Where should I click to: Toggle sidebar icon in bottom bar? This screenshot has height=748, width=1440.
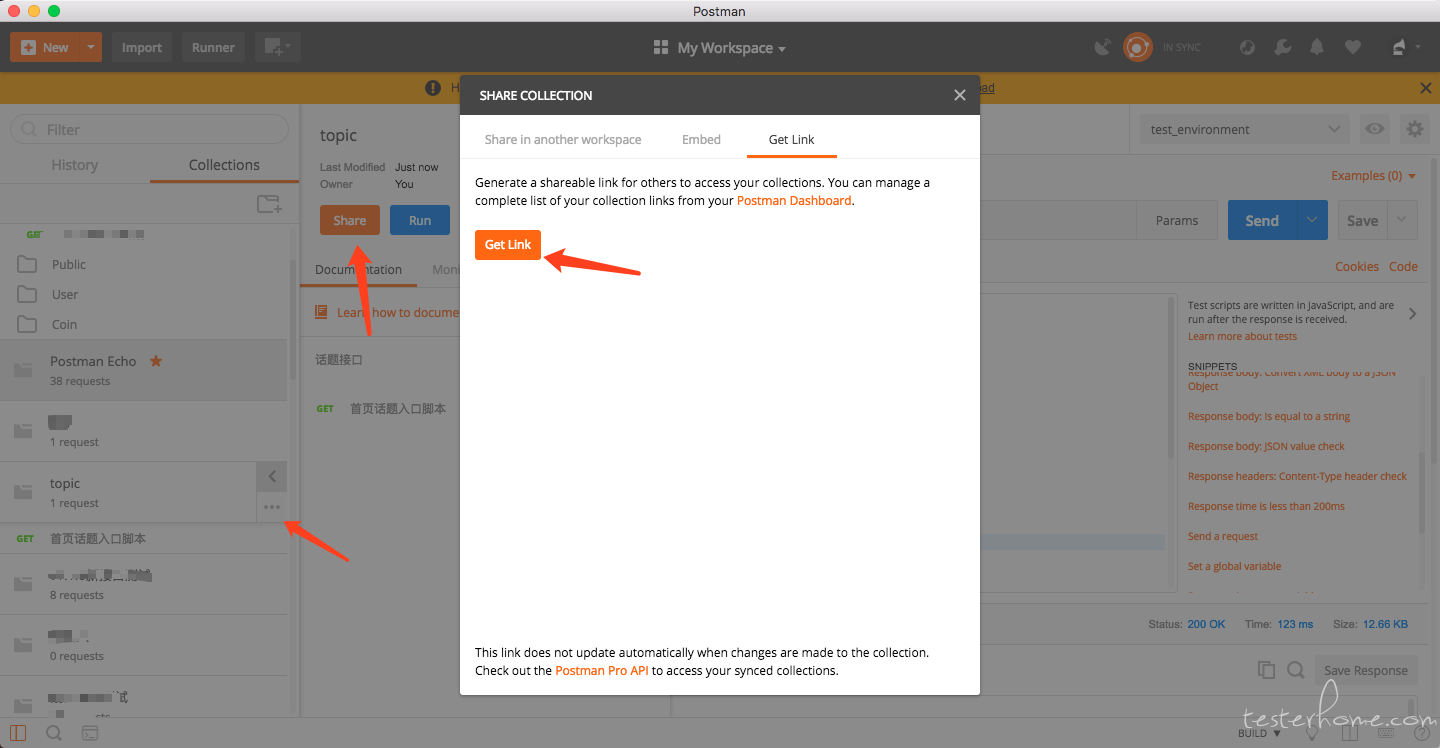pos(18,733)
